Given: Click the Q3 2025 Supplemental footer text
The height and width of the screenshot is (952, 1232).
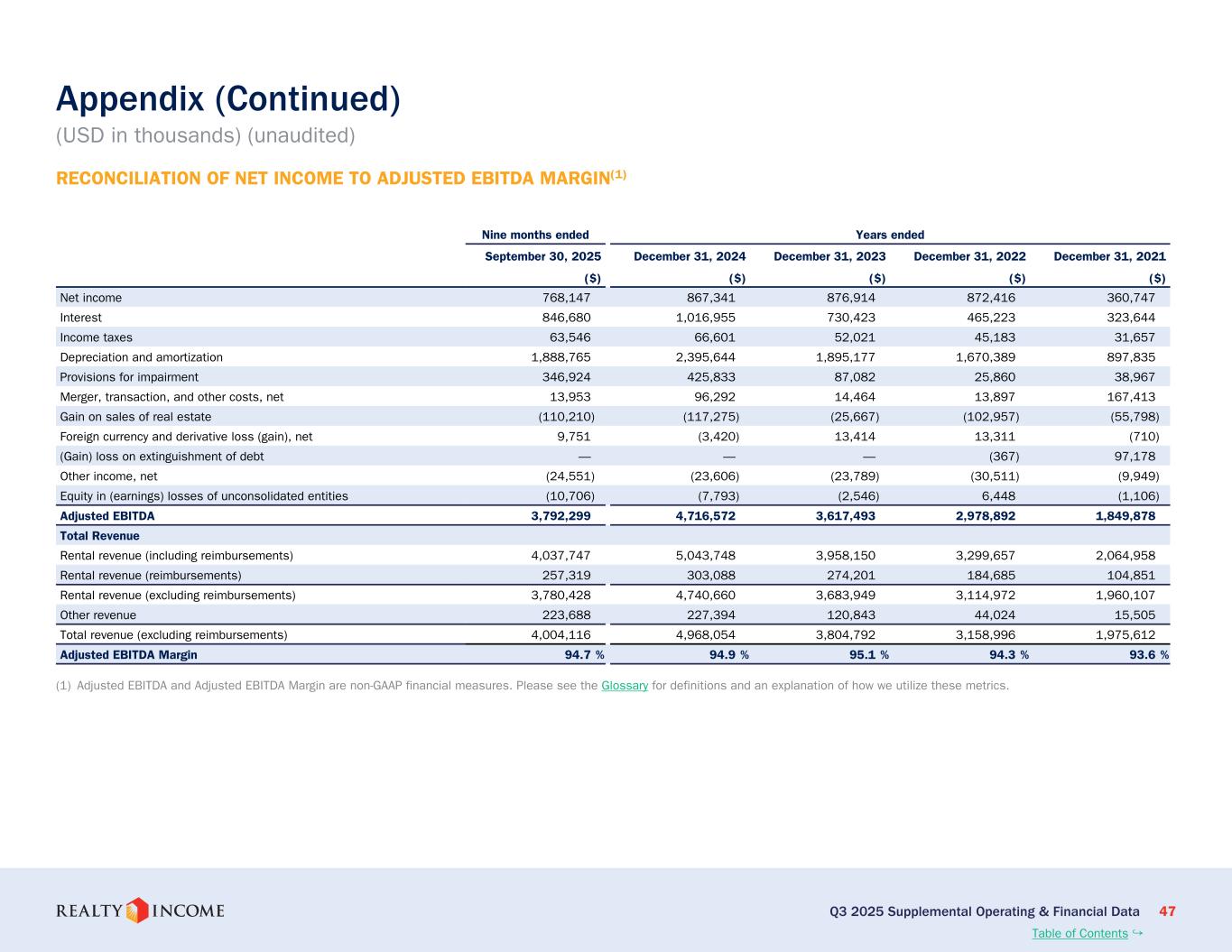Looking at the screenshot, I should pyautogui.click(x=984, y=911).
